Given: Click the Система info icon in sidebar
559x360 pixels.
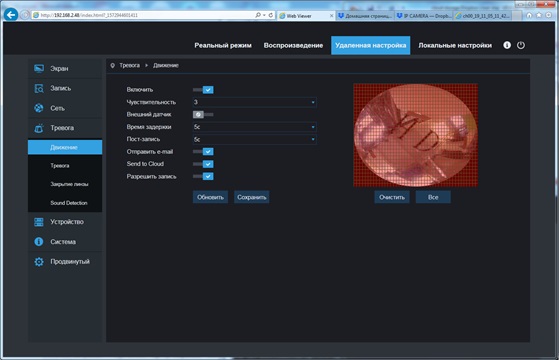Looking at the screenshot, I should [39, 242].
